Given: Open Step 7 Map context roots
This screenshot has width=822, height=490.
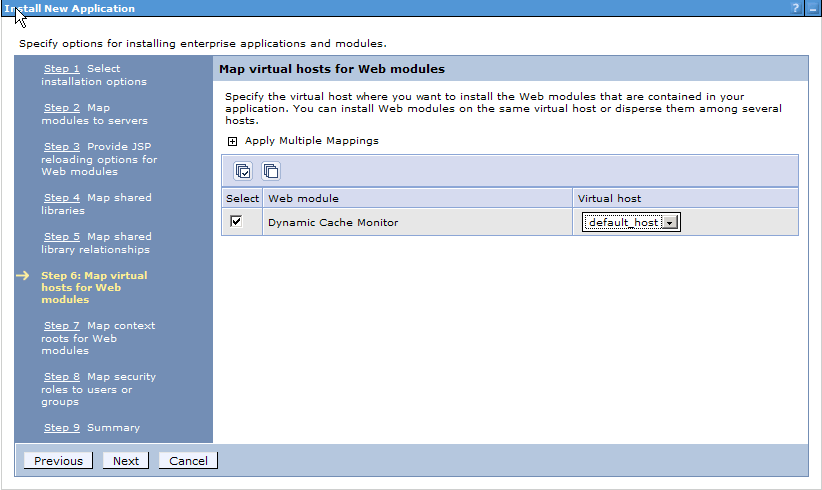Looking at the screenshot, I should (62, 325).
